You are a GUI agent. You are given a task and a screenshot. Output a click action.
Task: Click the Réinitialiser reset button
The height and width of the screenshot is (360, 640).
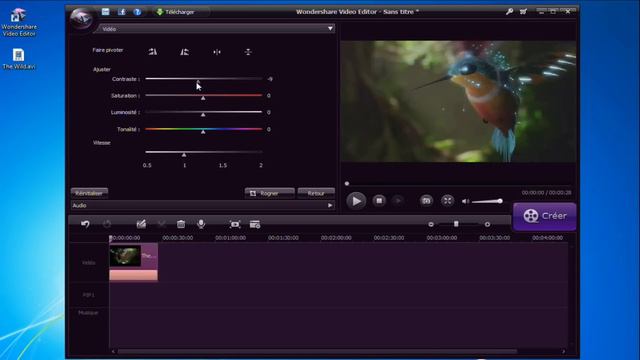(x=89, y=193)
